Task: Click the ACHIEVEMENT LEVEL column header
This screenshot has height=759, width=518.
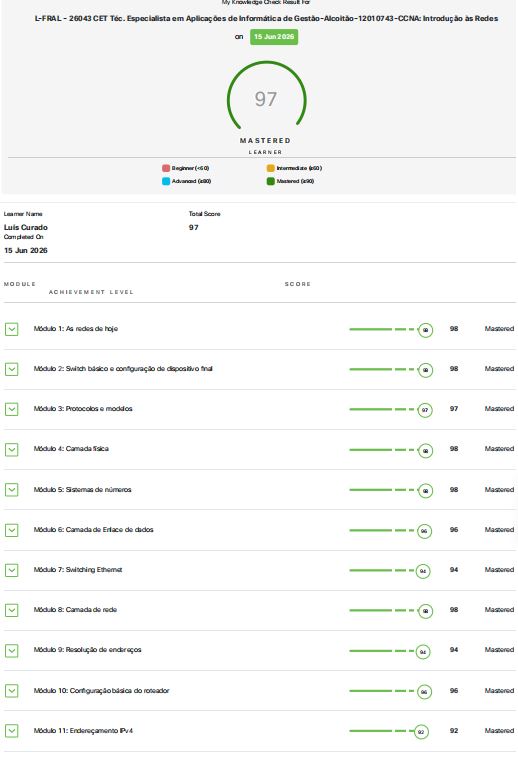Action: pyautogui.click(x=91, y=292)
